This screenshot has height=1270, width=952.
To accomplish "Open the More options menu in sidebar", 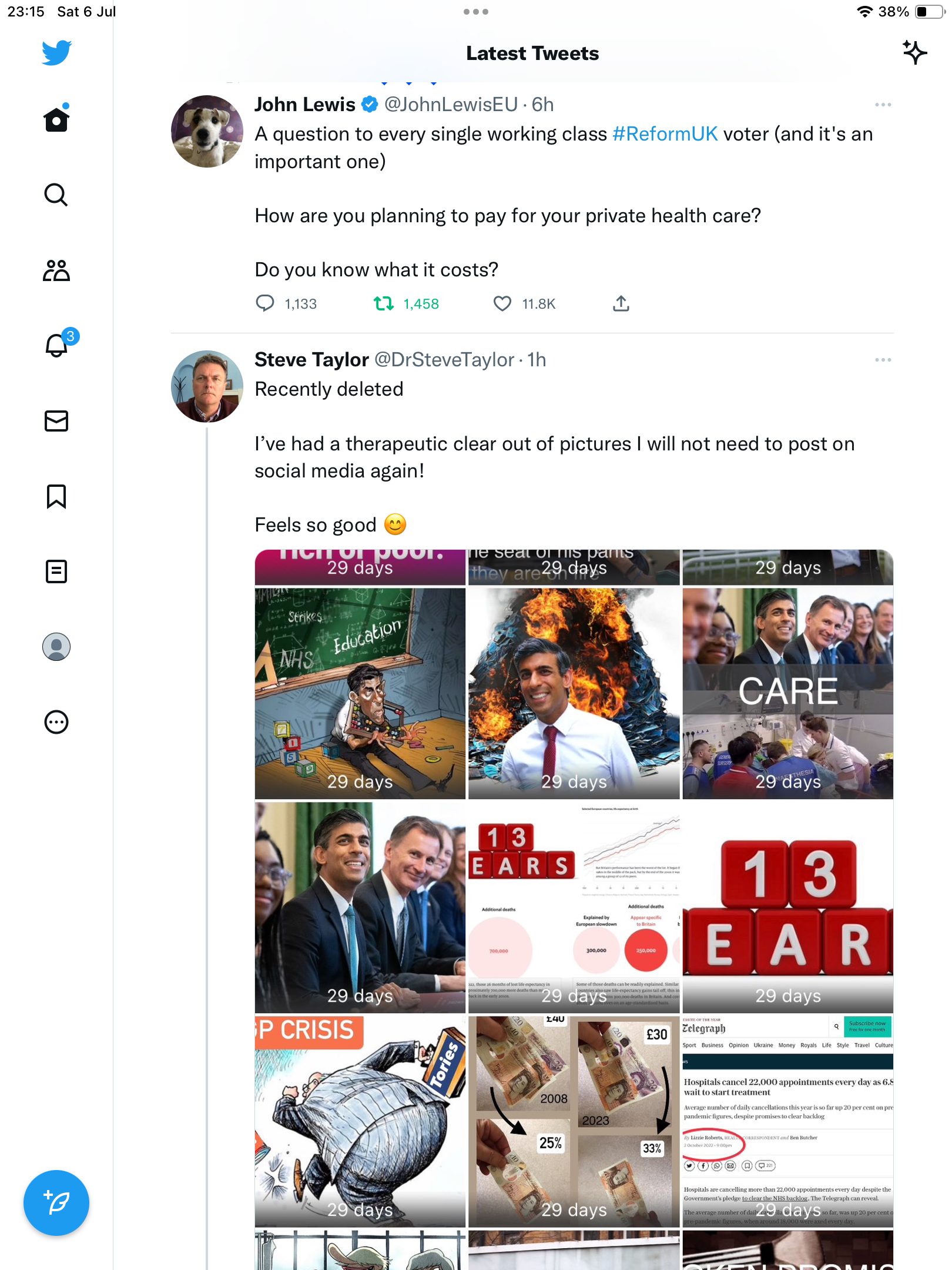I will coord(56,722).
